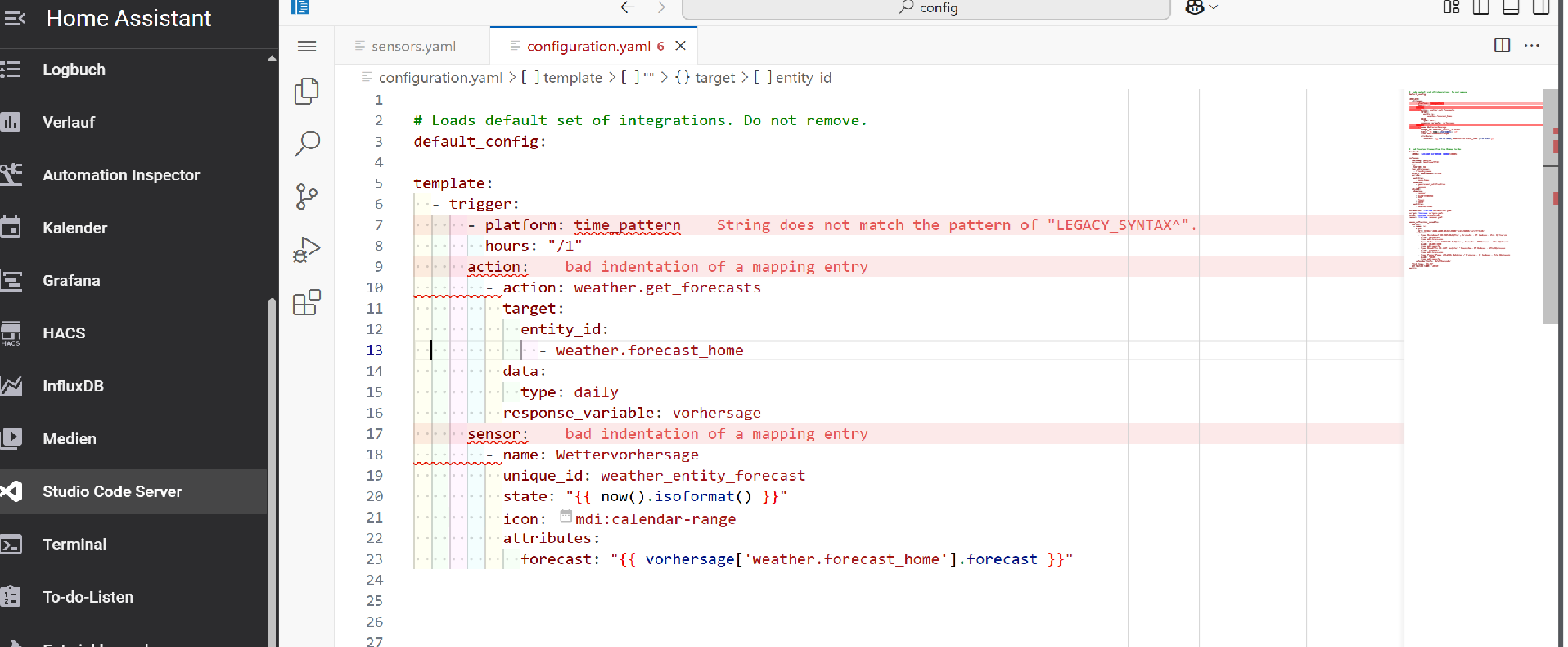Open the Search view in activity bar
The width and height of the screenshot is (1568, 647).
pyautogui.click(x=306, y=144)
